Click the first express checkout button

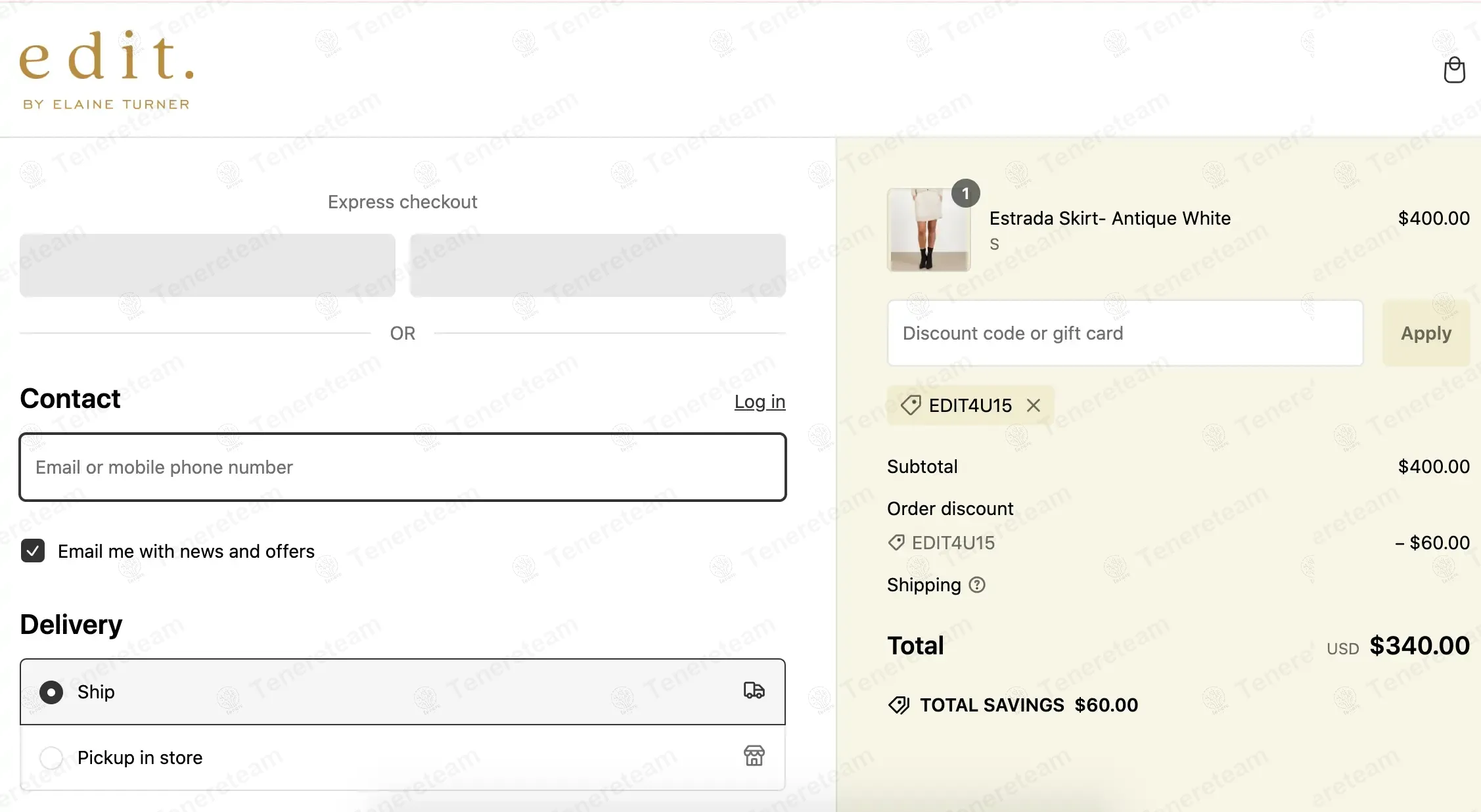click(x=208, y=265)
